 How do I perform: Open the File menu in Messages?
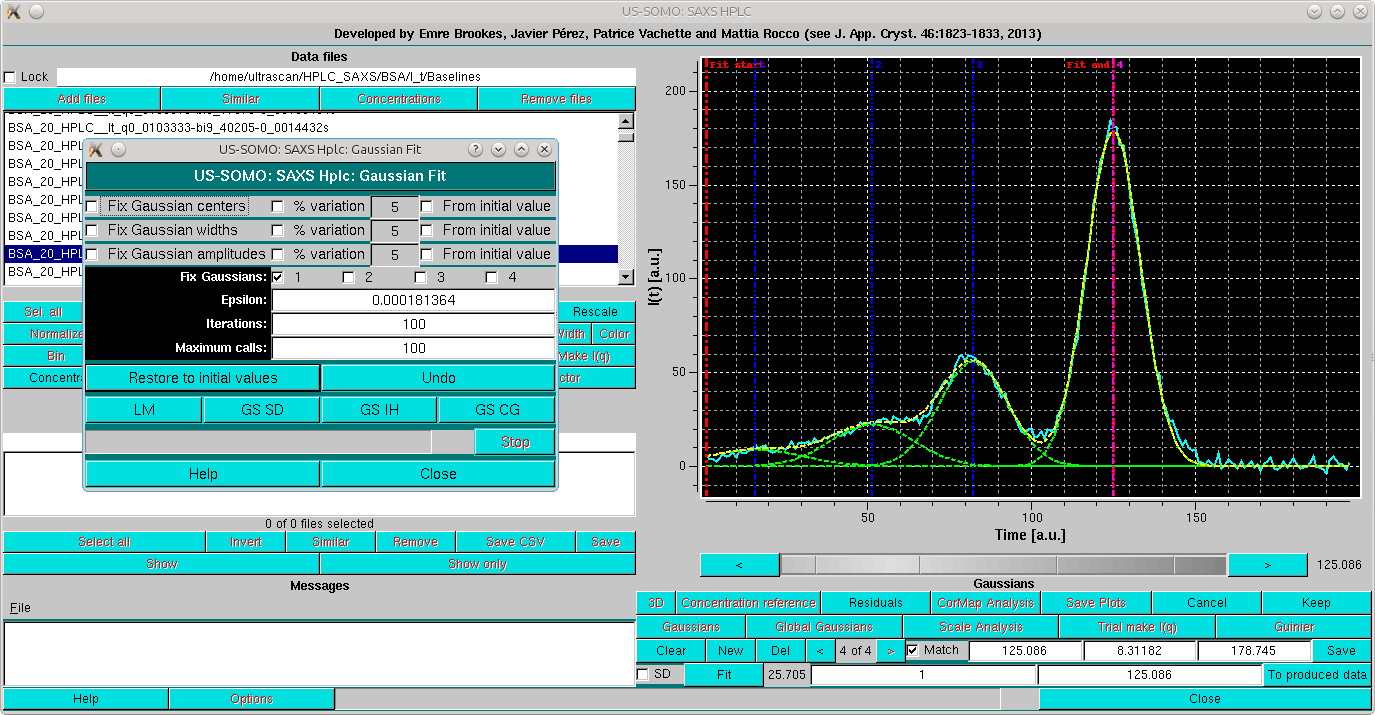pos(20,608)
